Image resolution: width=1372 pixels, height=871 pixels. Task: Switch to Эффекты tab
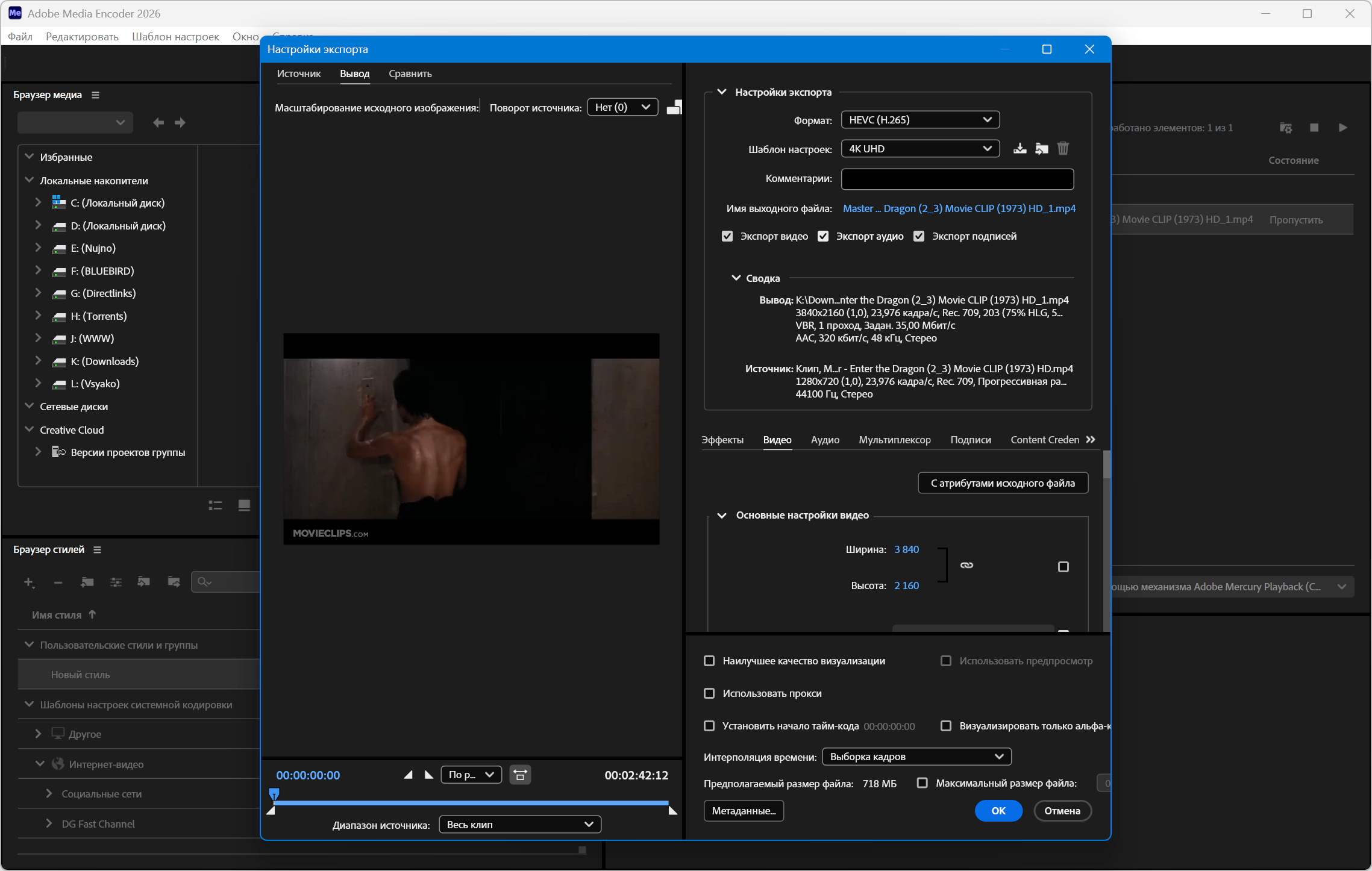tap(722, 440)
